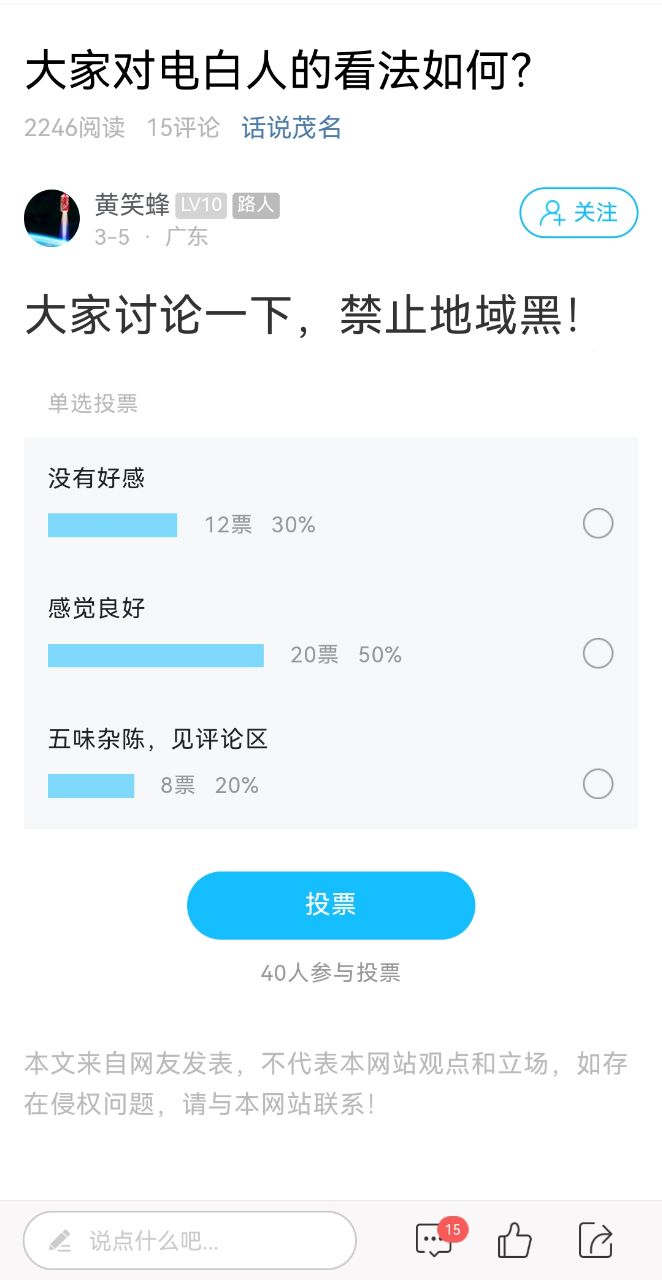Open the 话说茂名 topic link
The height and width of the screenshot is (1280, 662).
tap(291, 128)
